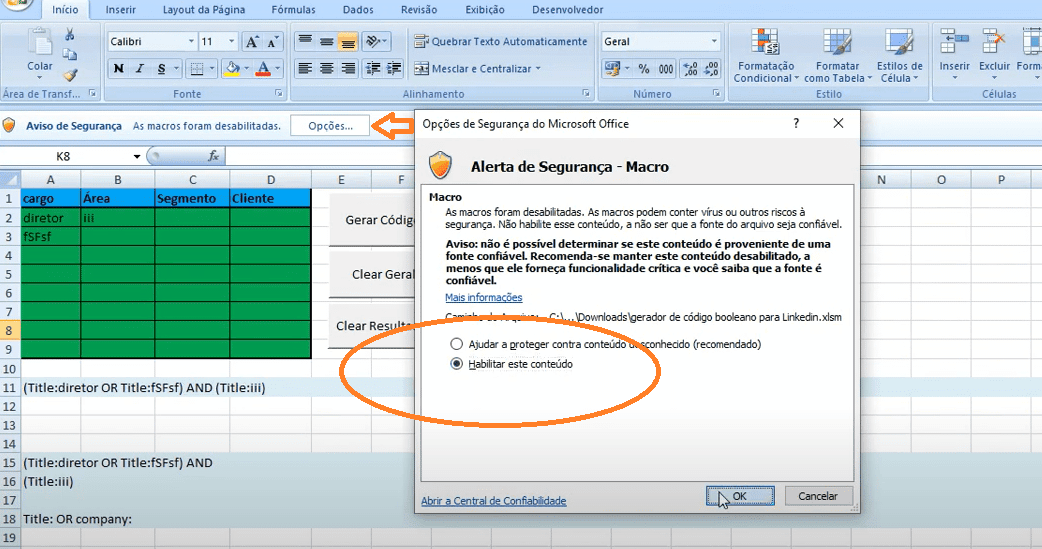Apply thousands separator (000) style
Image resolution: width=1042 pixels, height=549 pixels.
click(x=666, y=68)
